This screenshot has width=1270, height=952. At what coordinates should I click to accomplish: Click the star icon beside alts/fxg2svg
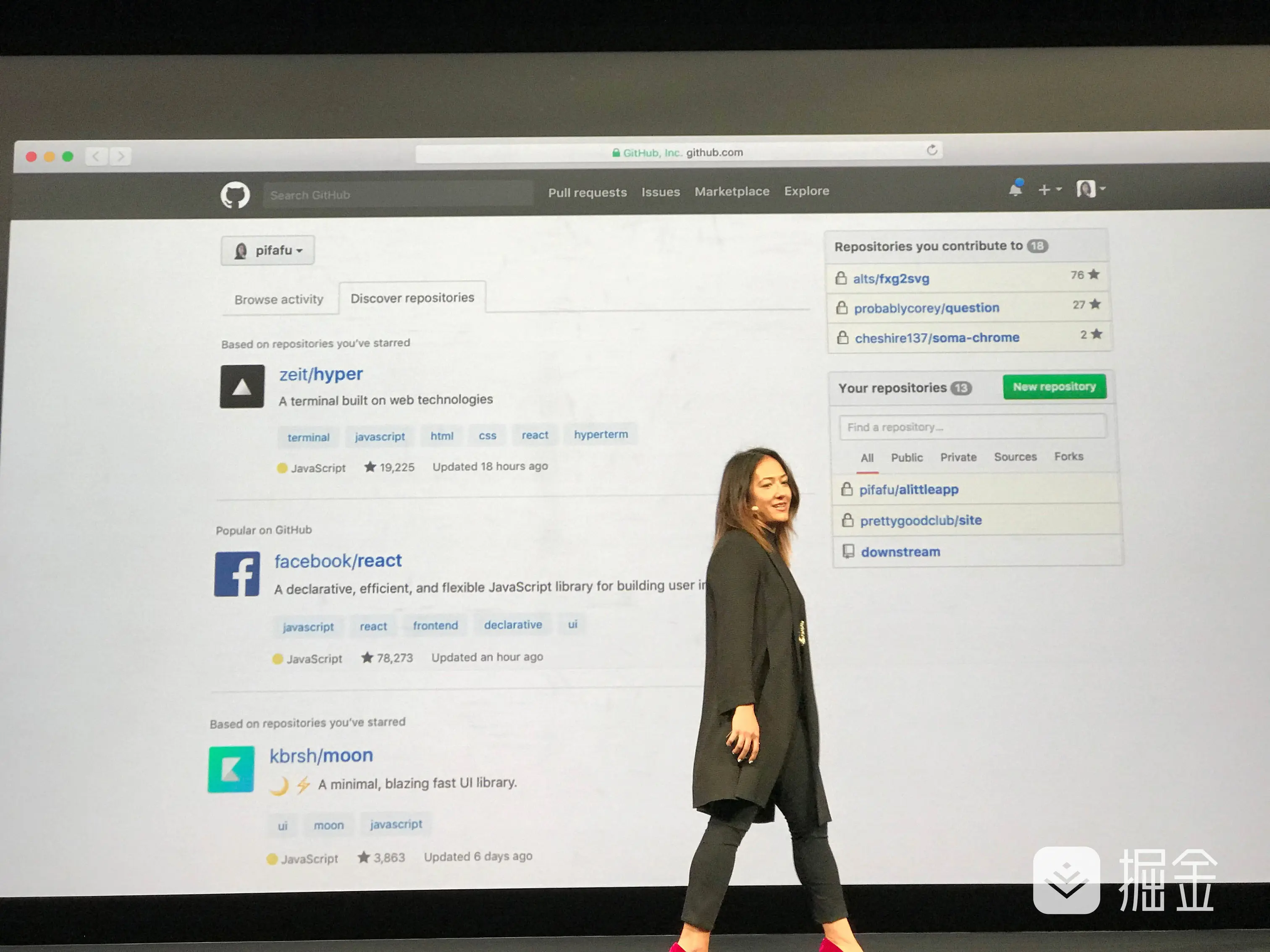tap(1094, 275)
